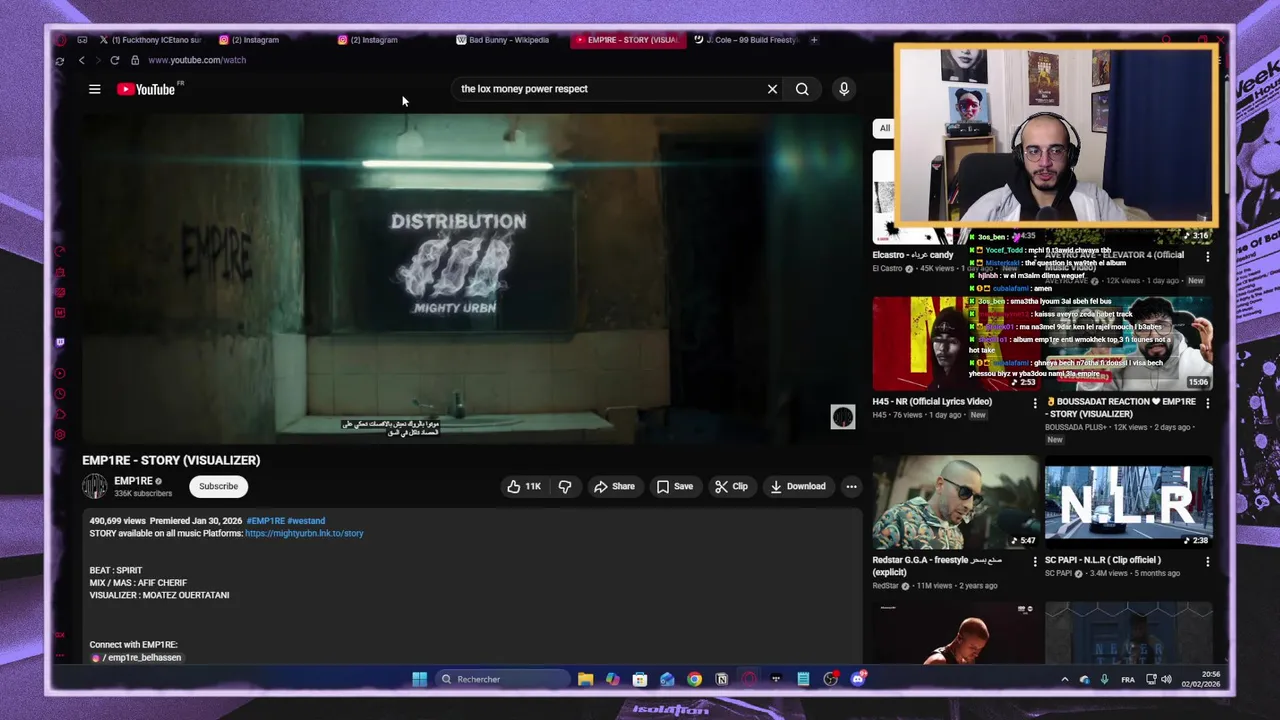Show hidden system tray icons
The image size is (1280, 720).
click(x=1064, y=679)
